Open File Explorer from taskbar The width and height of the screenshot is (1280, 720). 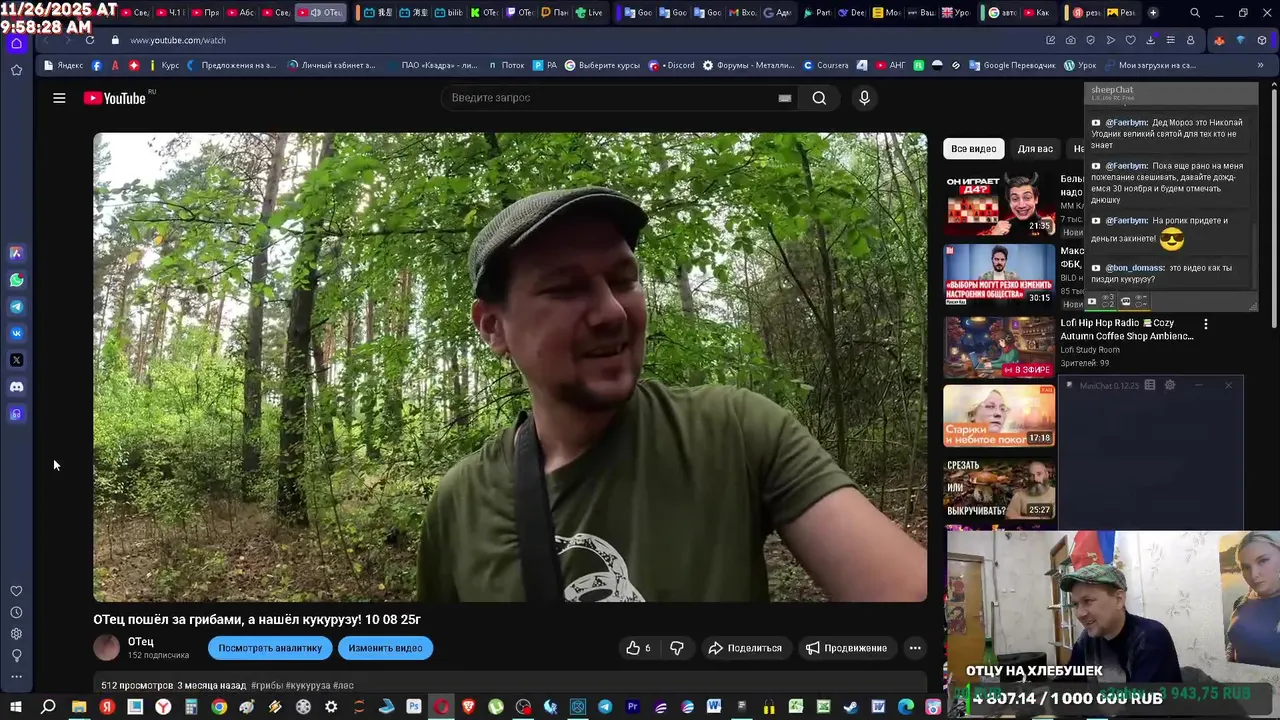point(78,707)
